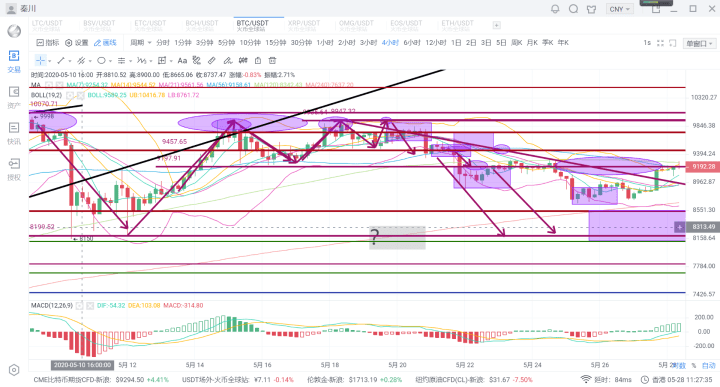The height and width of the screenshot is (387, 720).
Task: Switch to the ETH/USDT tab
Action: click(x=457, y=25)
